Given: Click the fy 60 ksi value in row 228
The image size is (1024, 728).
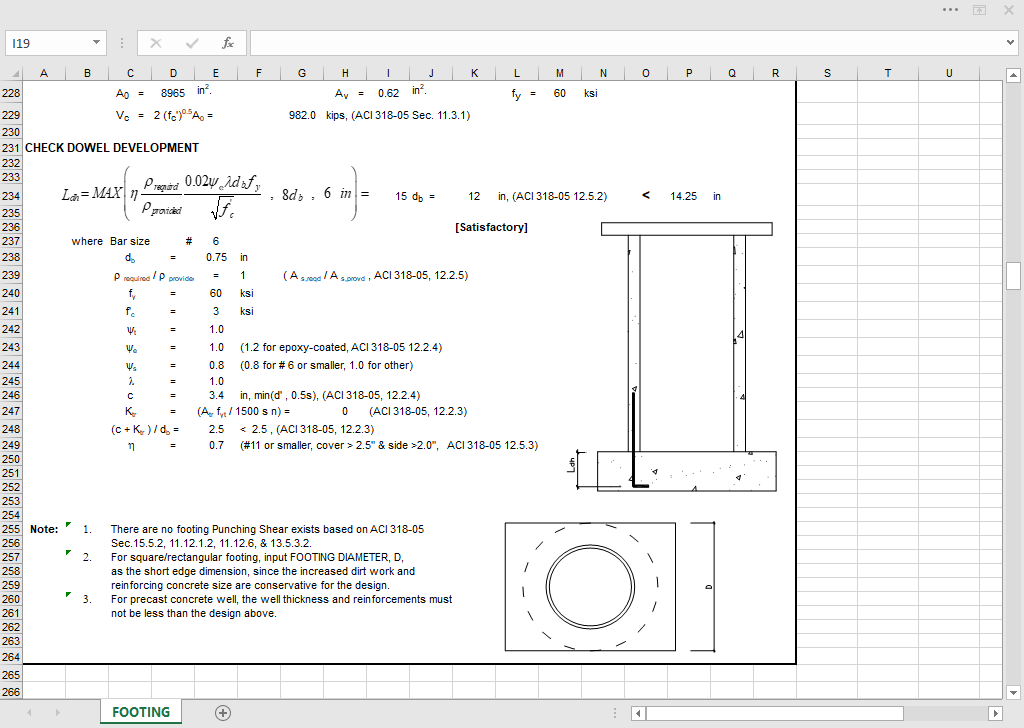Looking at the screenshot, I should (560, 93).
